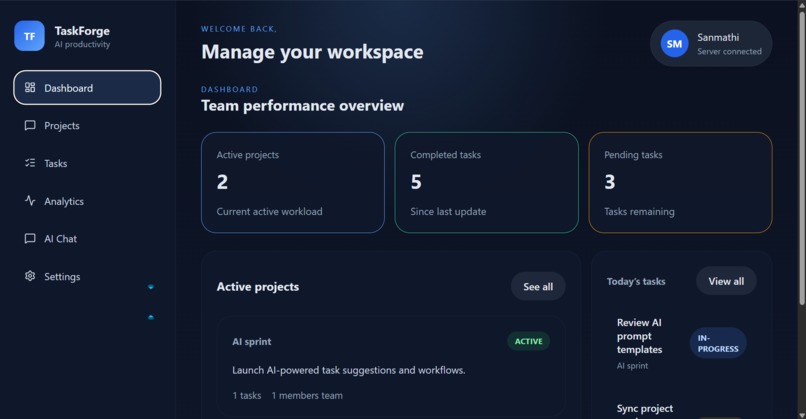Click the vertical page scrollbar
Screen dimensions: 806x419
click(x=802, y=159)
